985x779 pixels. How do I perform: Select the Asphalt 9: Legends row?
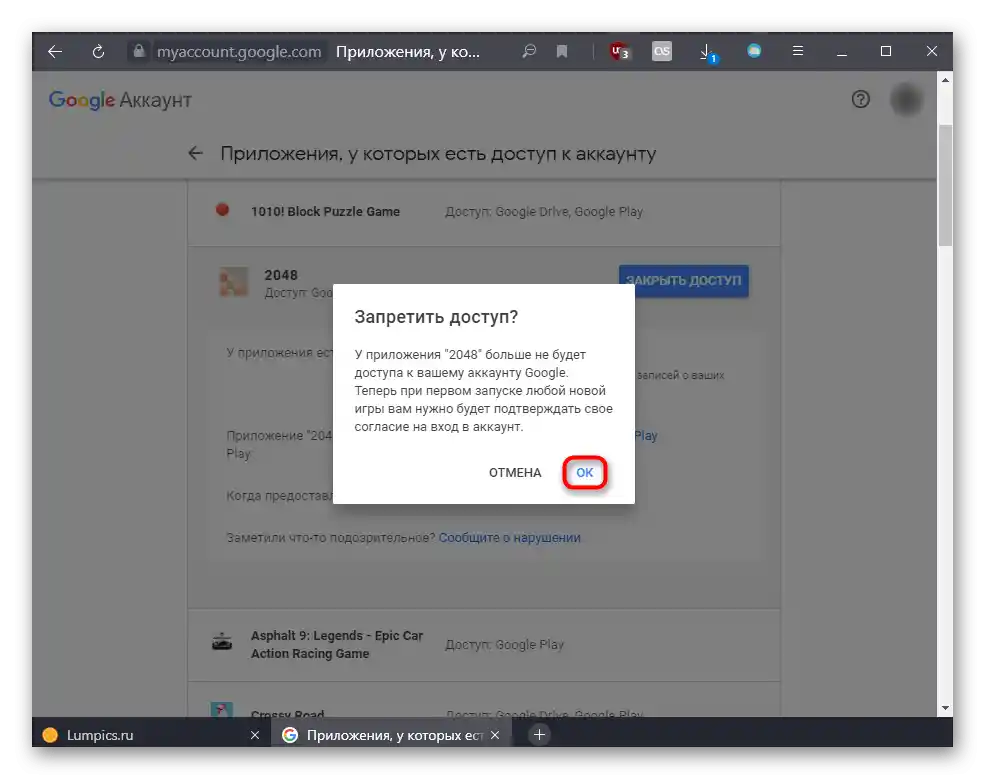(484, 645)
